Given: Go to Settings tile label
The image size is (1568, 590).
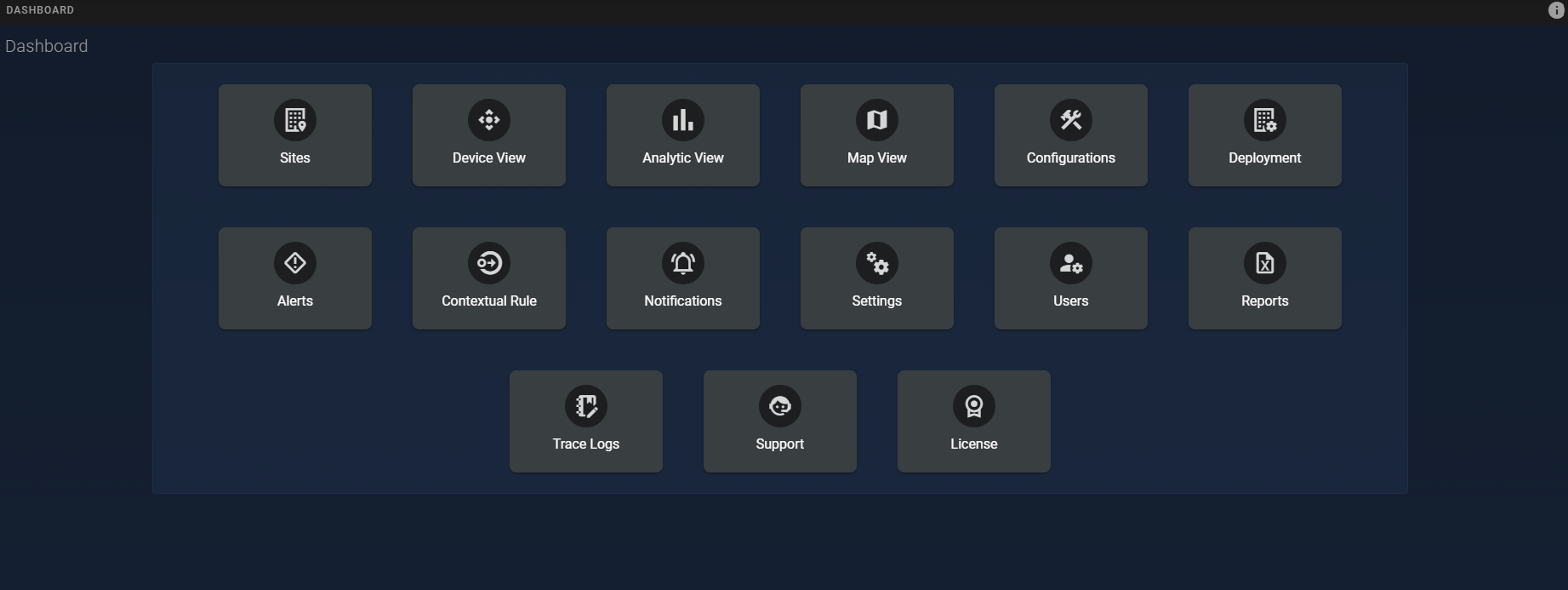Looking at the screenshot, I should (x=877, y=301).
